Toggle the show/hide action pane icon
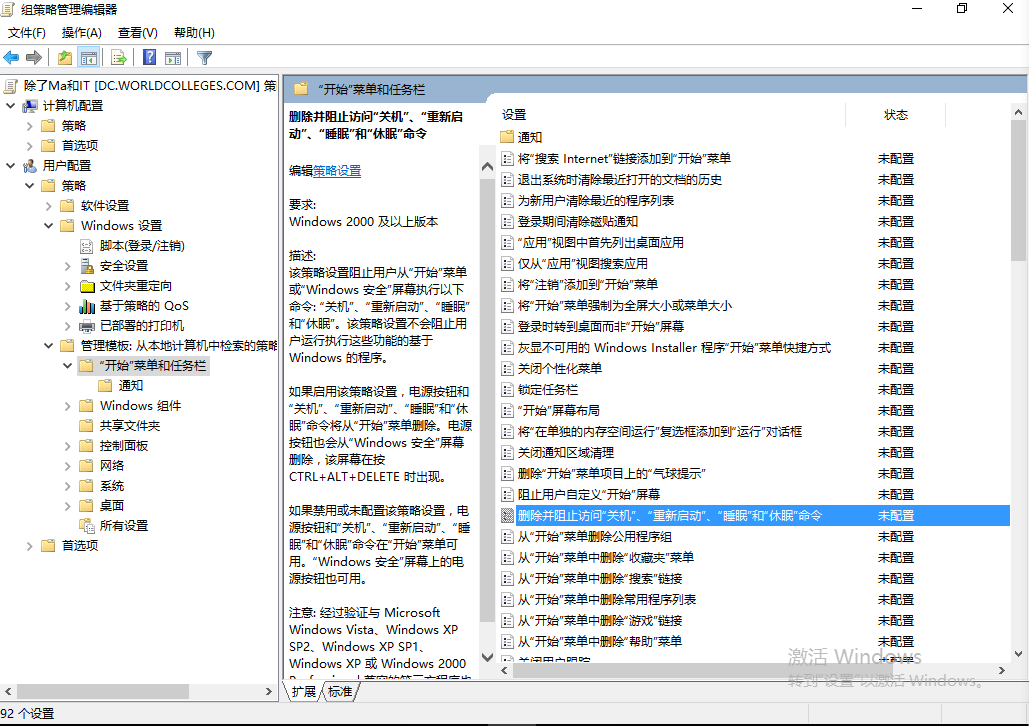 173,57
